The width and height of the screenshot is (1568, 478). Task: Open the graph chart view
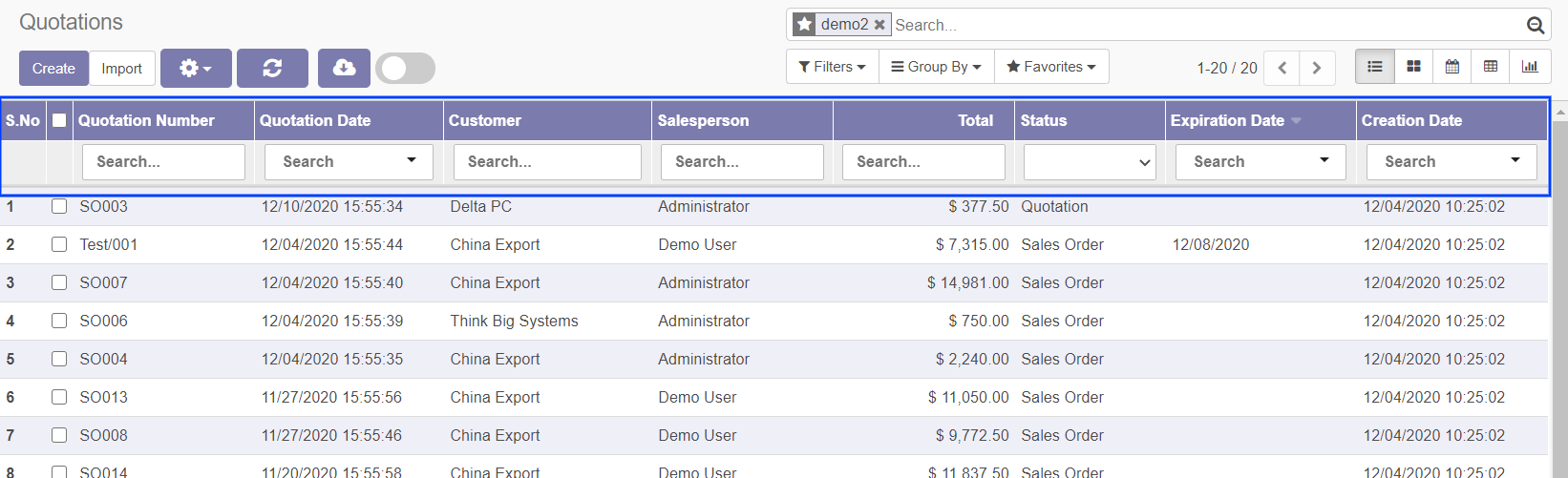point(1529,67)
